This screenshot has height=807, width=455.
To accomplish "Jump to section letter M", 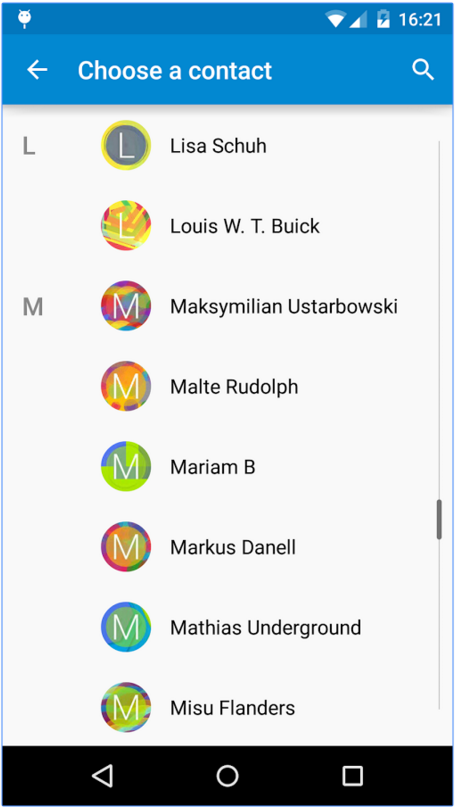I will click(32, 307).
